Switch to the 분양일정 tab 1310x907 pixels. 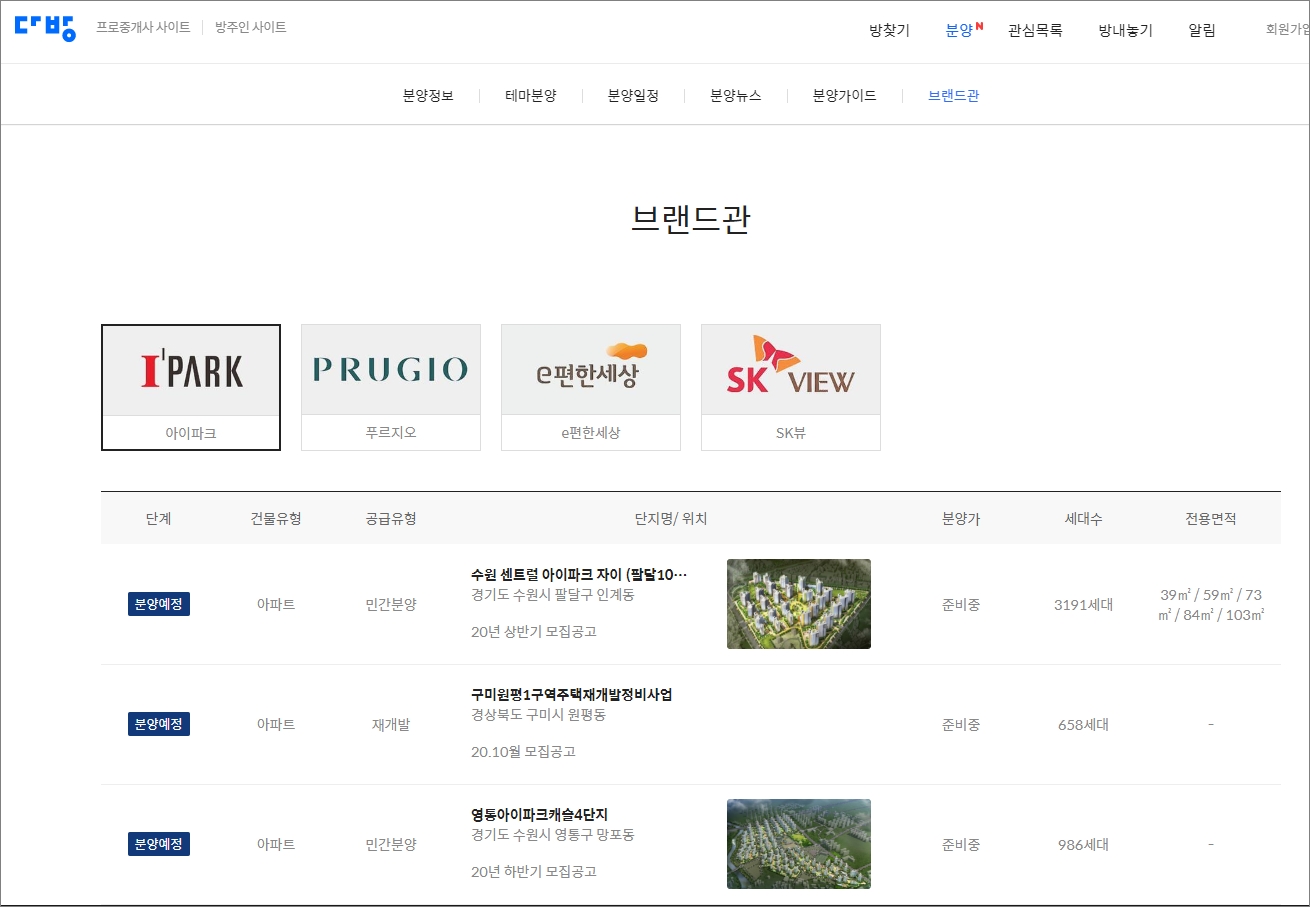(x=633, y=96)
